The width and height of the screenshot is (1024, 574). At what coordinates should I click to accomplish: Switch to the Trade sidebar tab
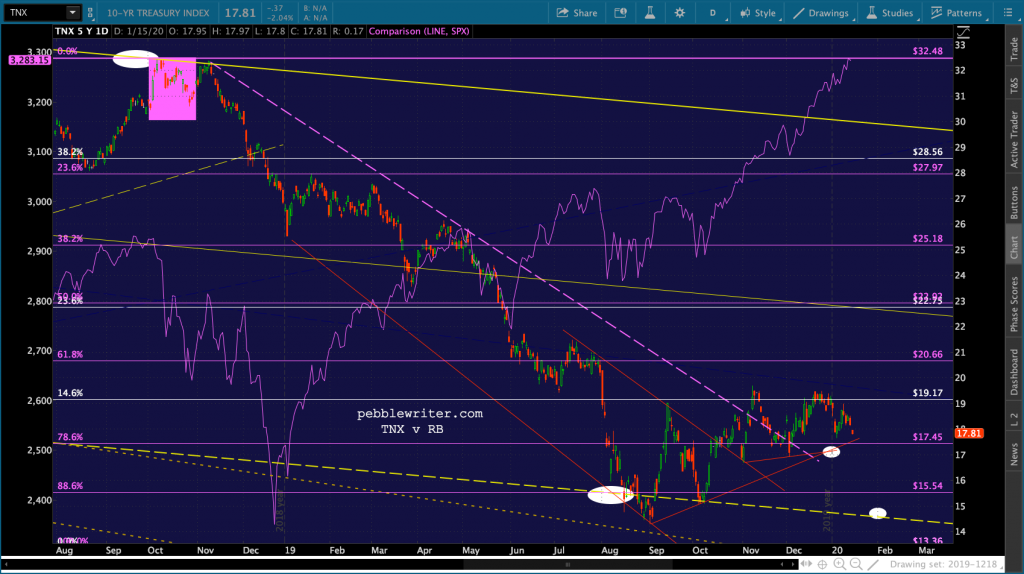(1014, 49)
